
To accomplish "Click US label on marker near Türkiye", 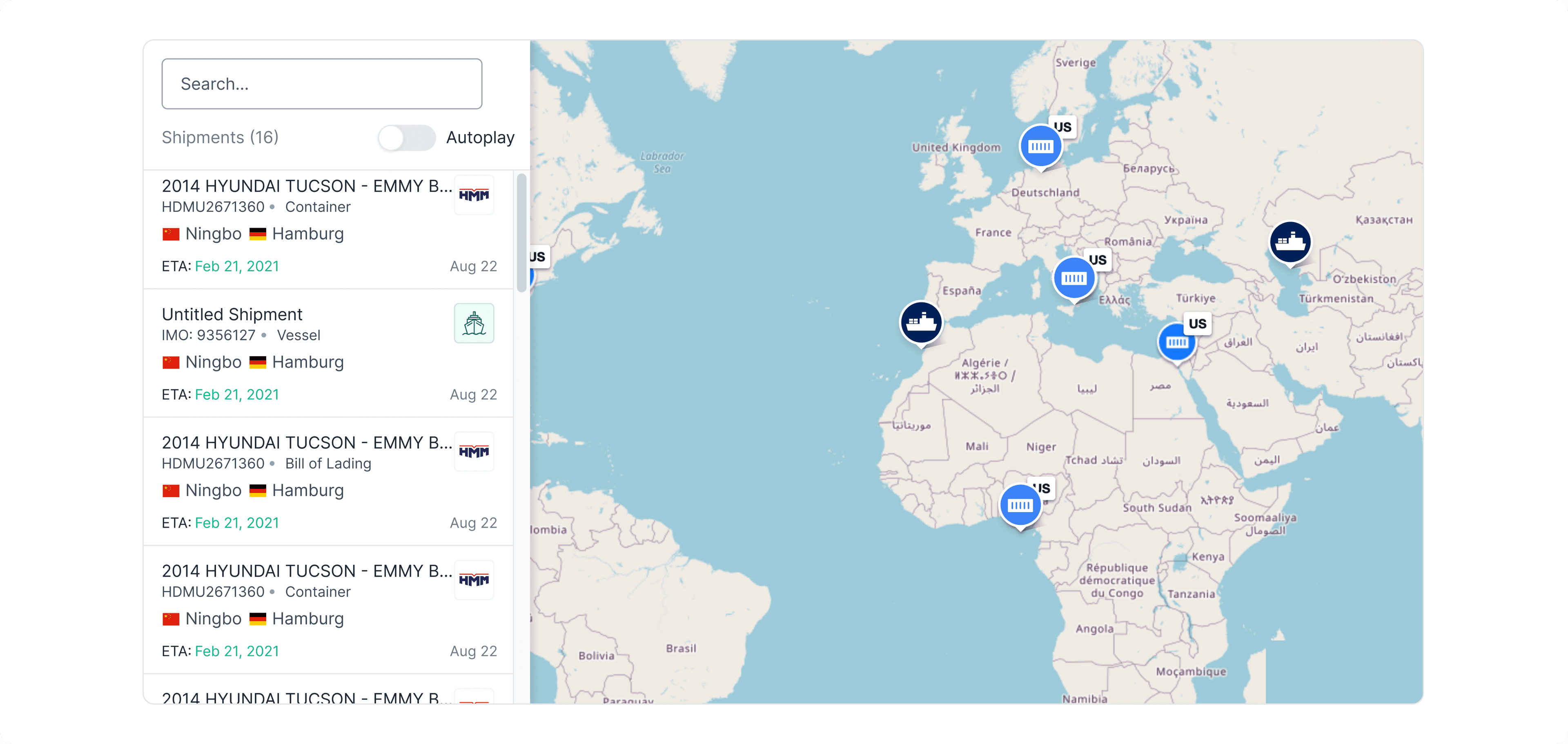I will (x=1197, y=324).
